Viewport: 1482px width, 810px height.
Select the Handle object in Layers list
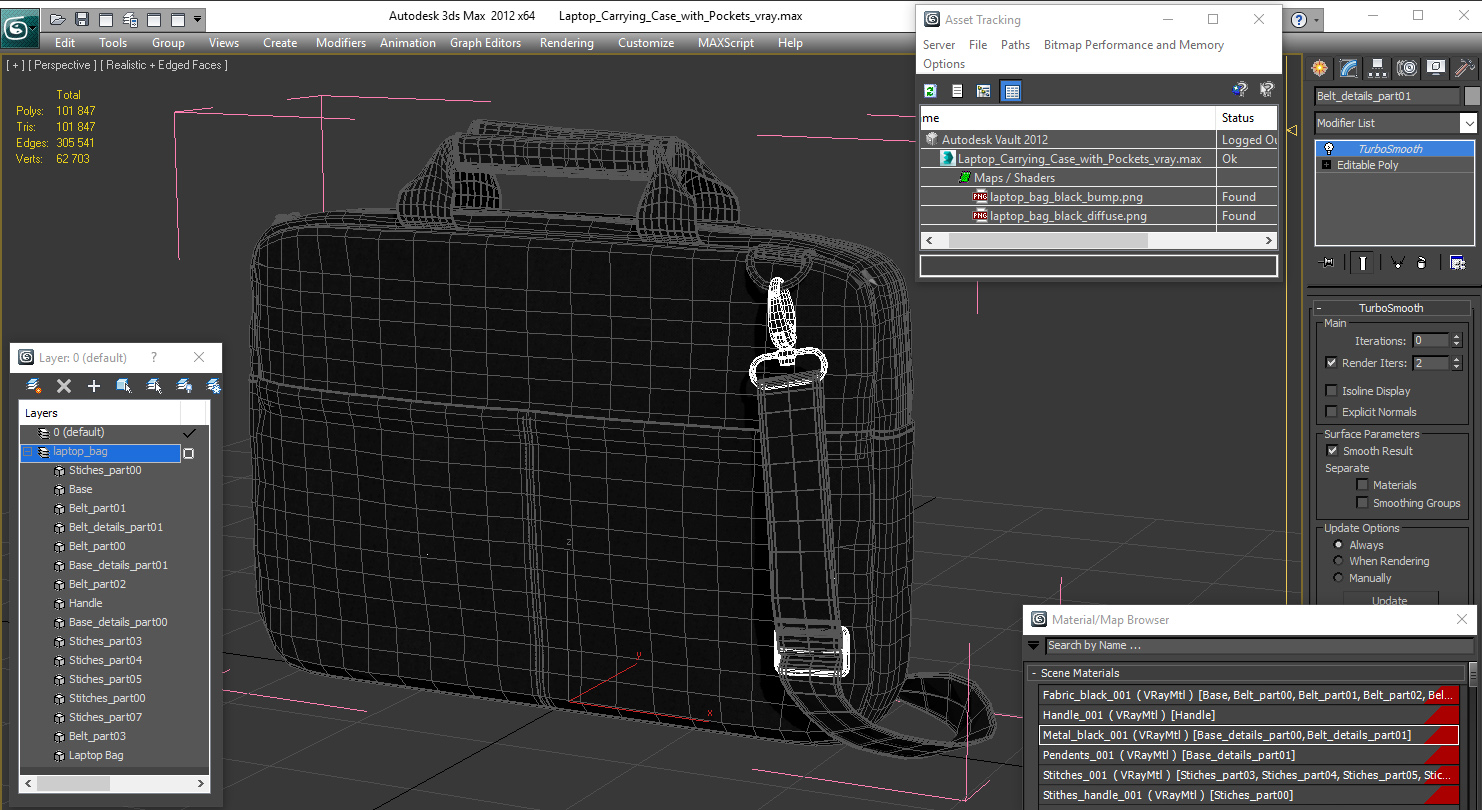click(86, 603)
